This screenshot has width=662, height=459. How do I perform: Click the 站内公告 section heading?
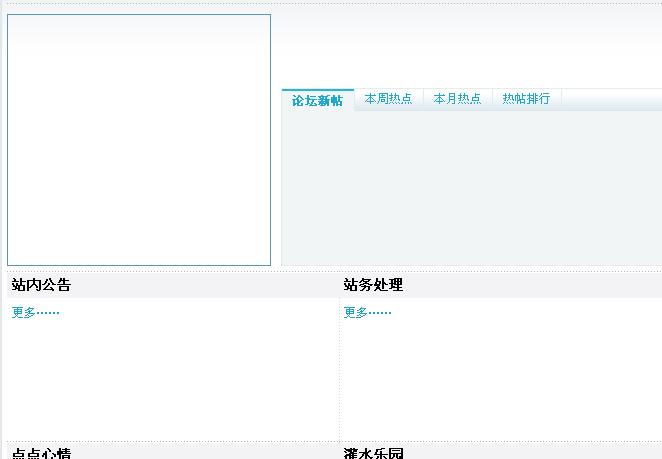[x=41, y=285]
